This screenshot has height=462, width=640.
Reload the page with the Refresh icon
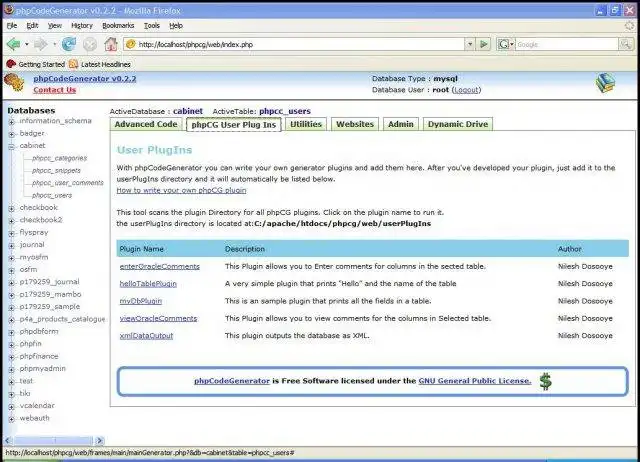click(x=69, y=44)
